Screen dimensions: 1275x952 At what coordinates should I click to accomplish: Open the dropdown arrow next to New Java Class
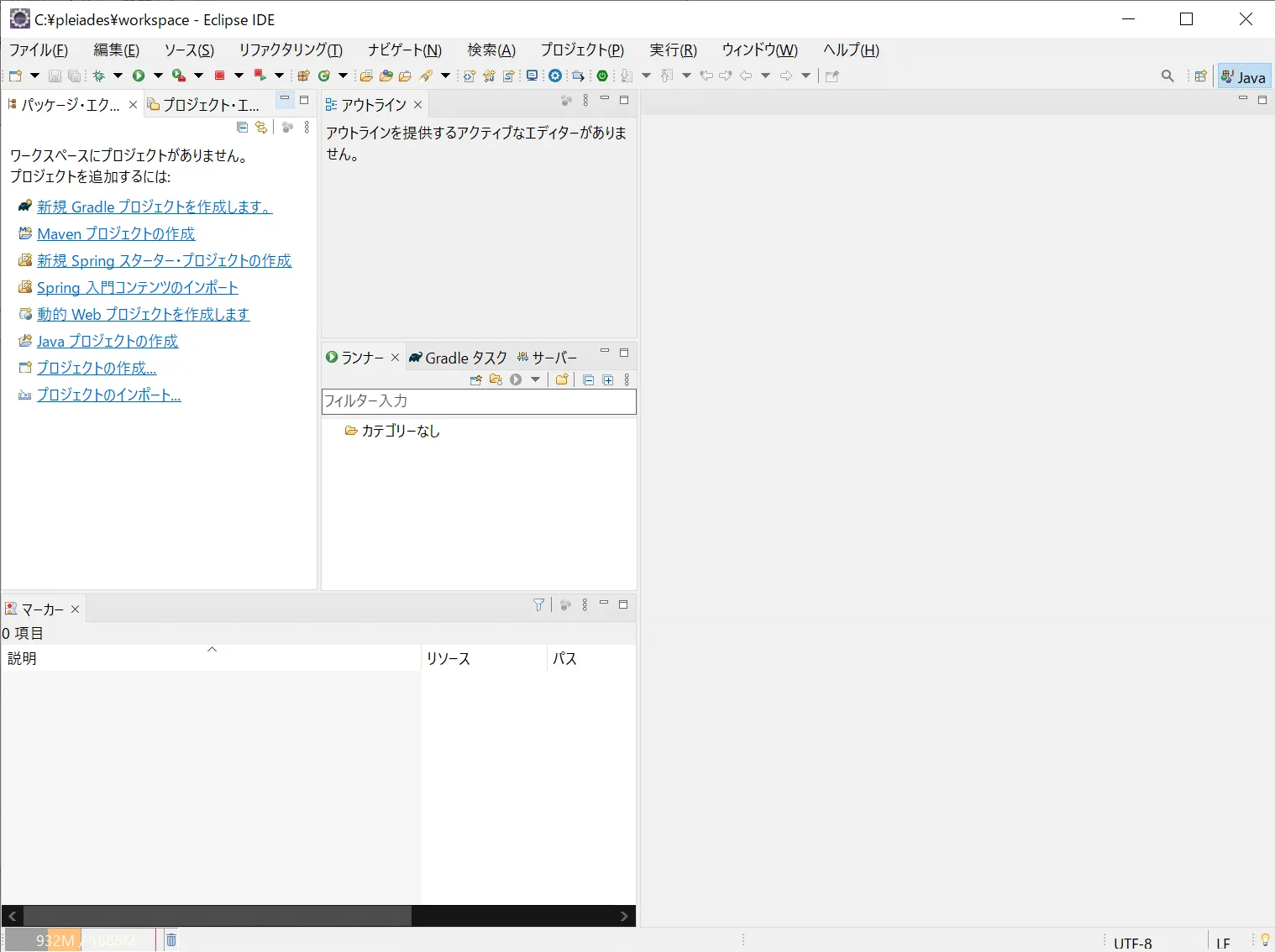[x=343, y=76]
